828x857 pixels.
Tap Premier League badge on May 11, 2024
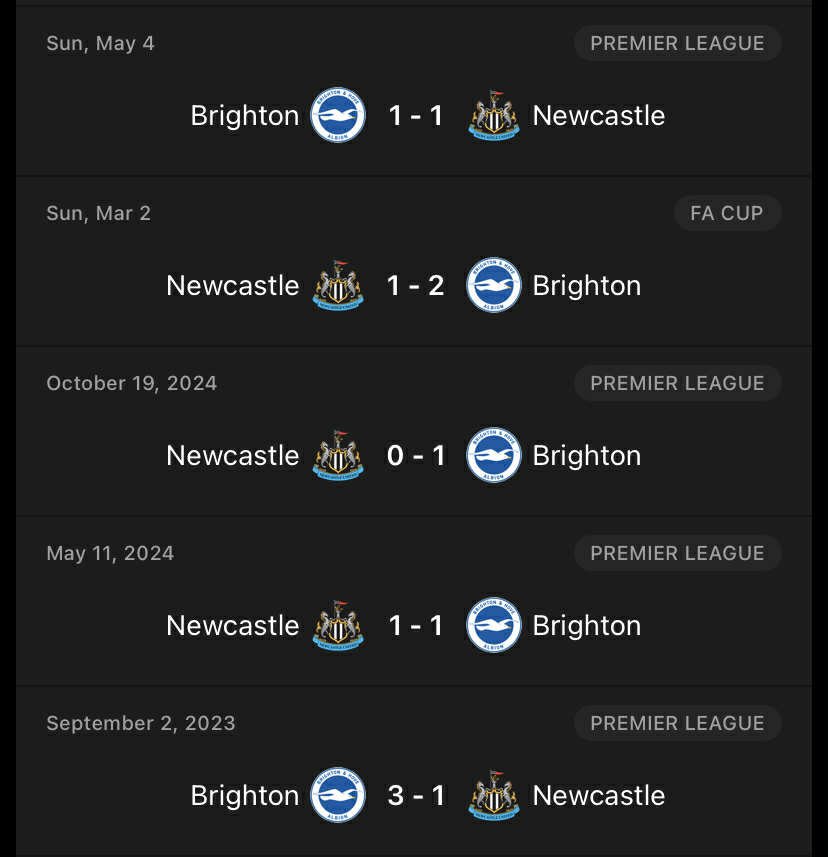coord(677,553)
